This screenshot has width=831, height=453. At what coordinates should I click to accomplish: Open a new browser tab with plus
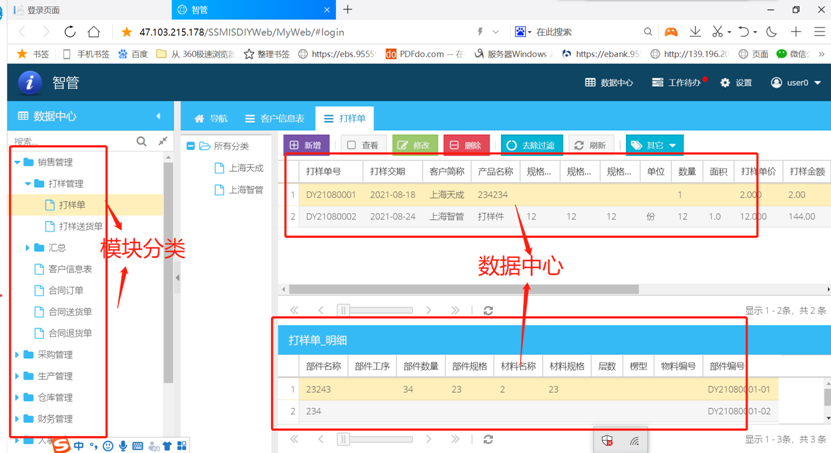pos(348,10)
